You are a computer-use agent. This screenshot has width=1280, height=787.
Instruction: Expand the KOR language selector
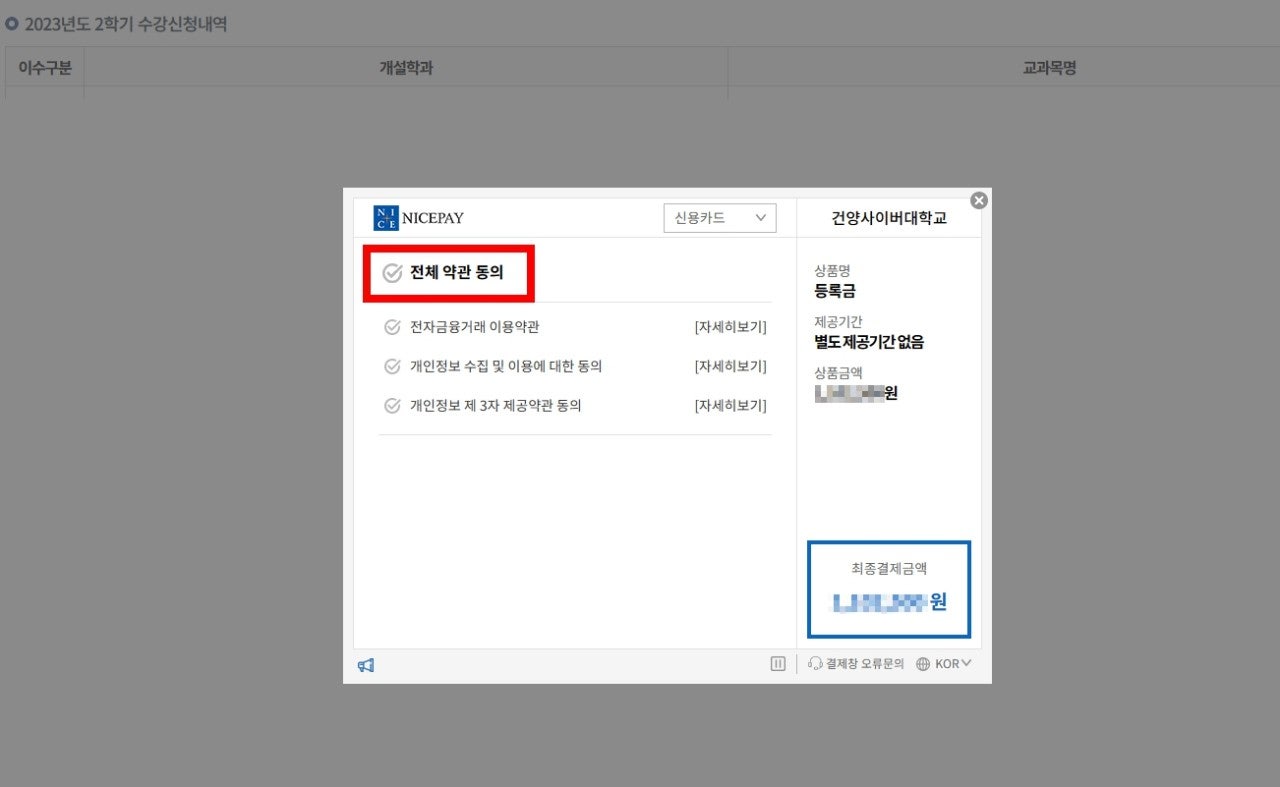coord(953,664)
